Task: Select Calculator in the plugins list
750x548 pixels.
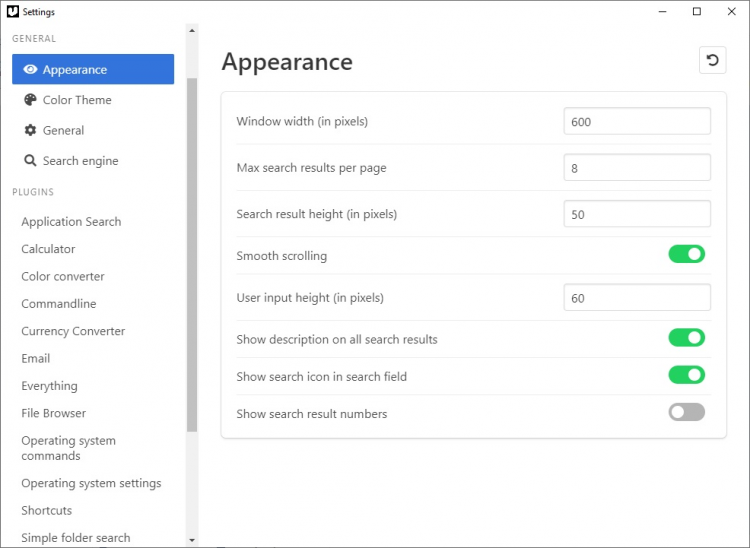Action: 48,249
